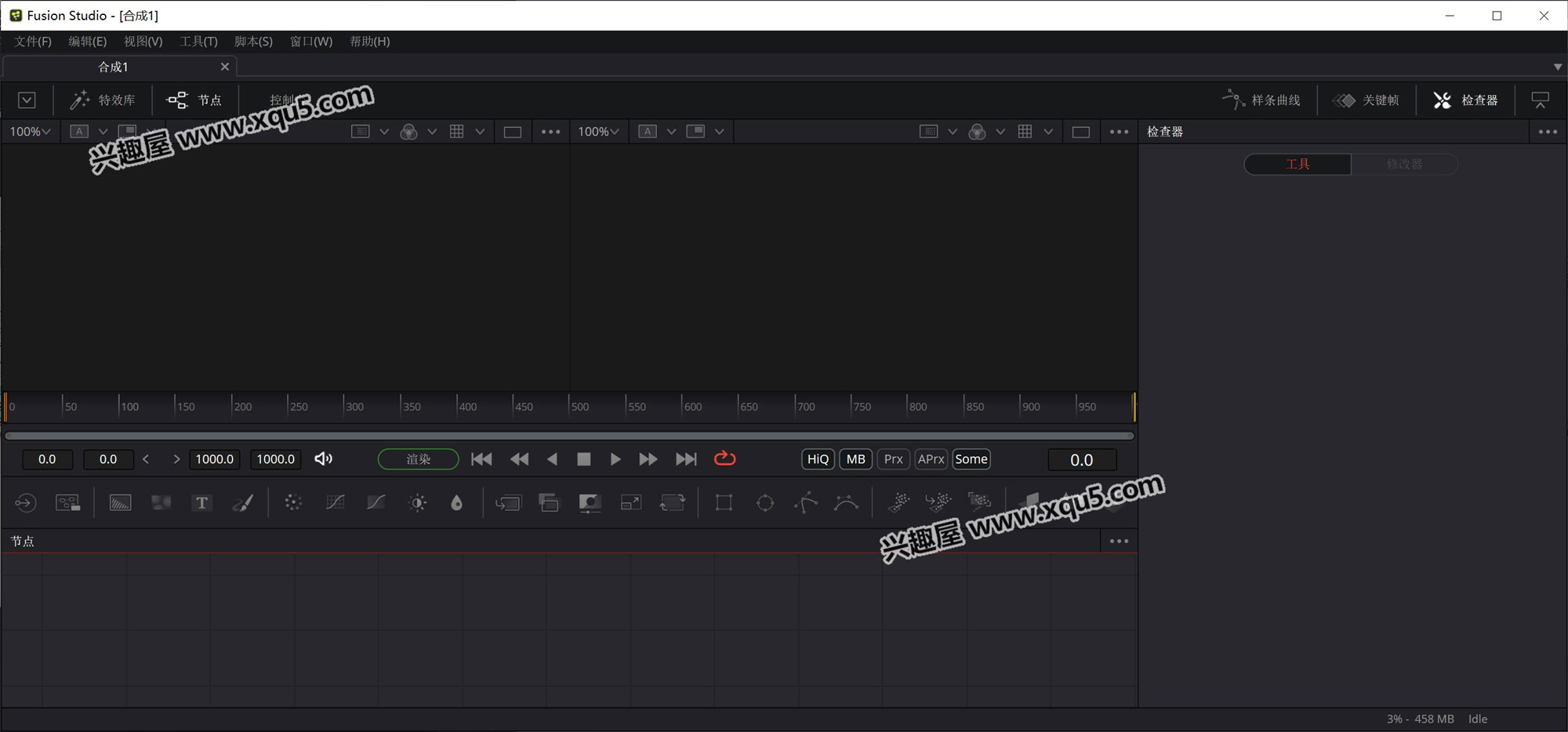Add Channel Booleans tool
This screenshot has width=1568, height=732.
coord(550,503)
